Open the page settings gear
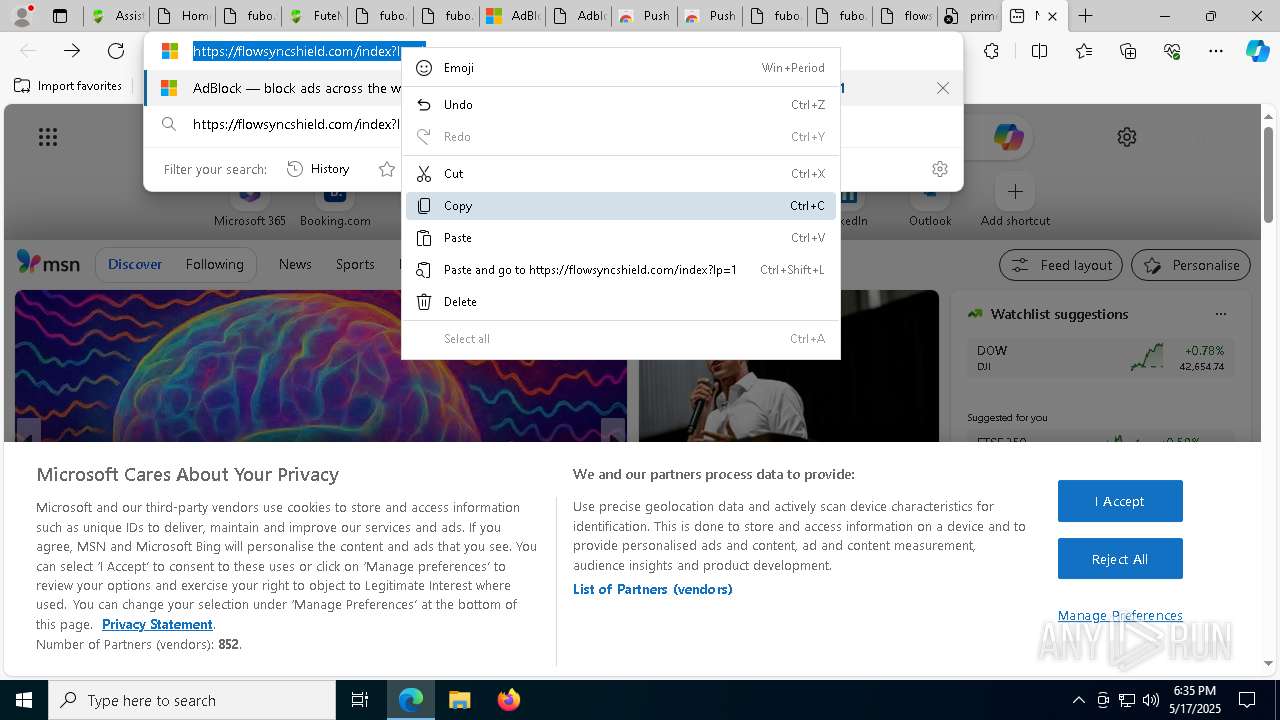The image size is (1280, 720). (1127, 137)
